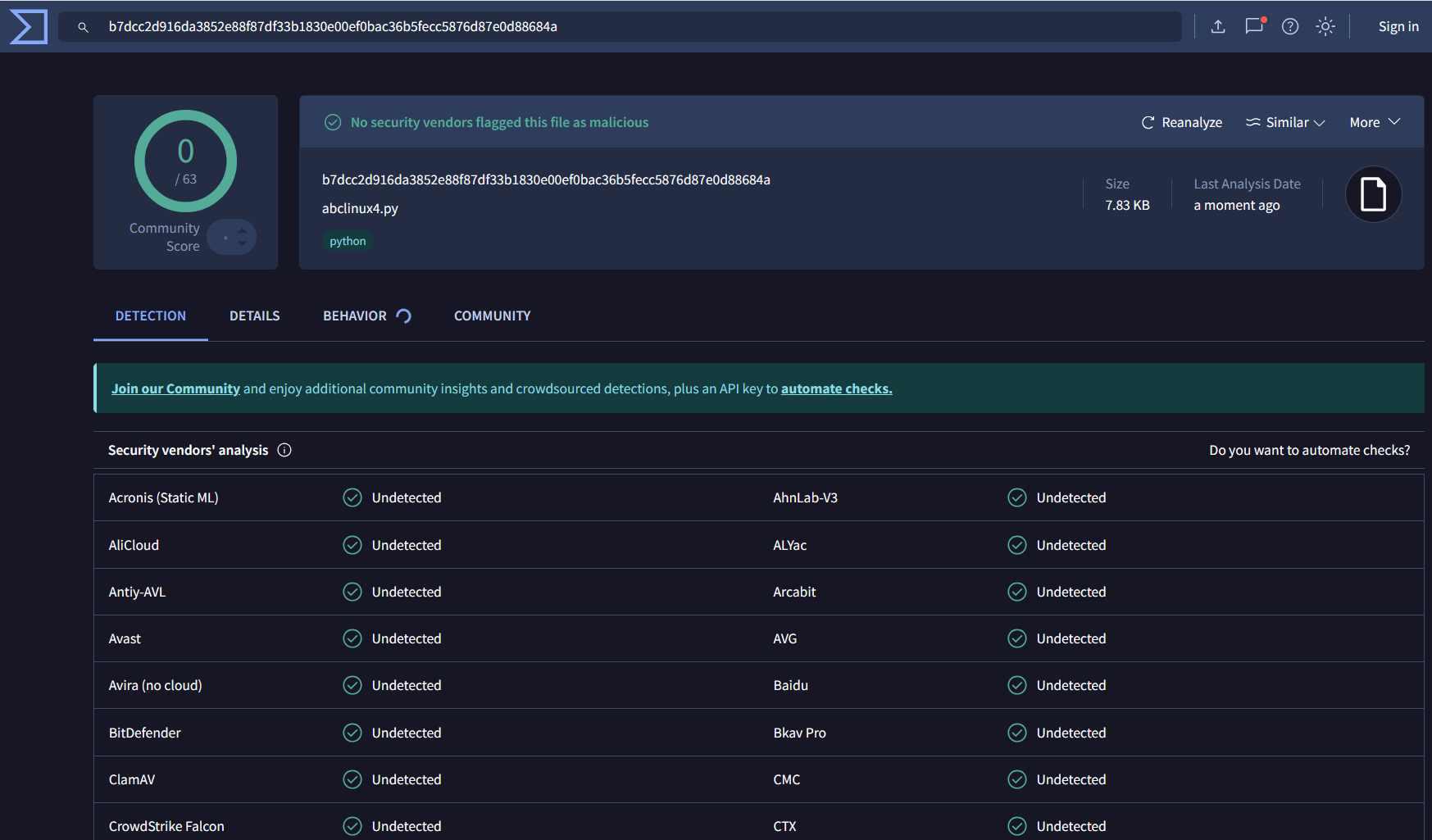The width and height of the screenshot is (1432, 840).
Task: Click Avast Undetected check icon
Action: coord(352,638)
